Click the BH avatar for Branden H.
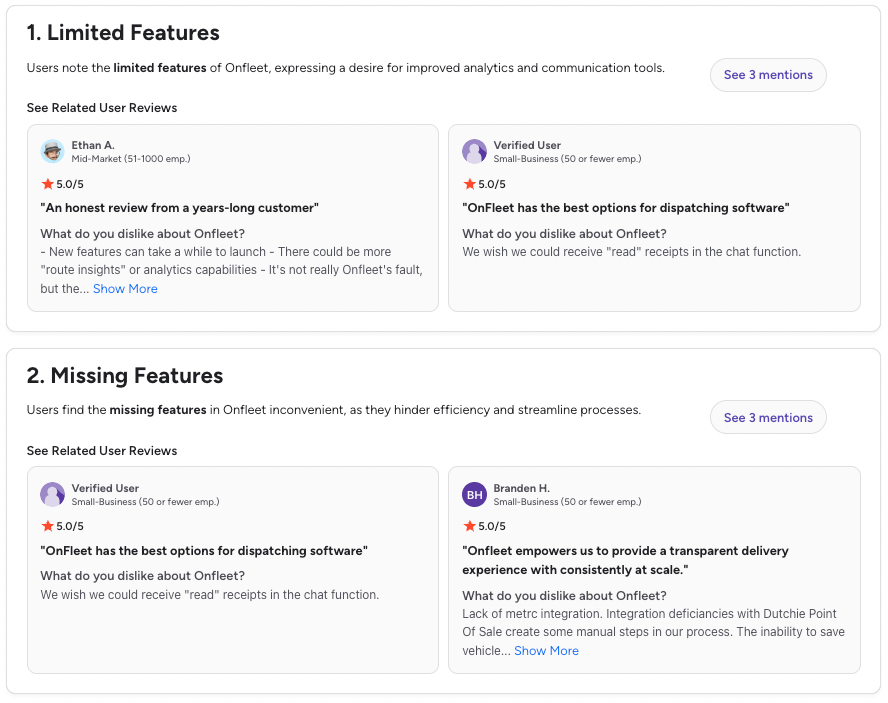The width and height of the screenshot is (888, 703). [x=475, y=494]
